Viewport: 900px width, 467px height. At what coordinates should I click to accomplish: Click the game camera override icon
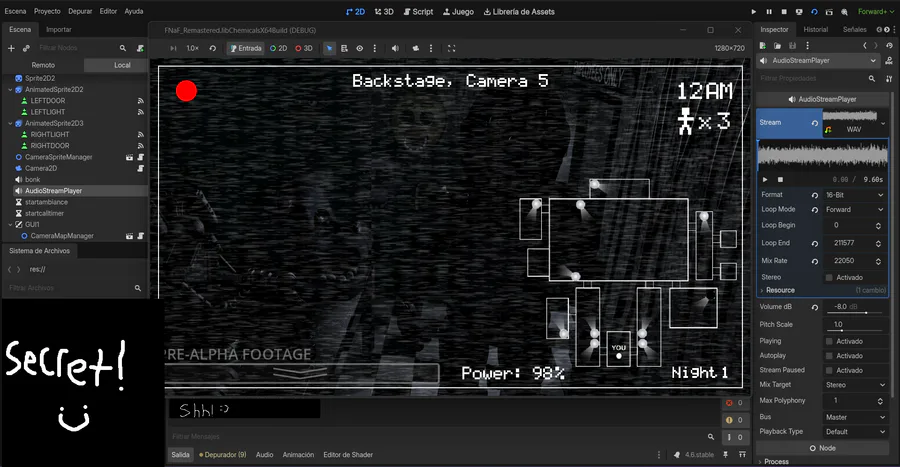pyautogui.click(x=416, y=49)
